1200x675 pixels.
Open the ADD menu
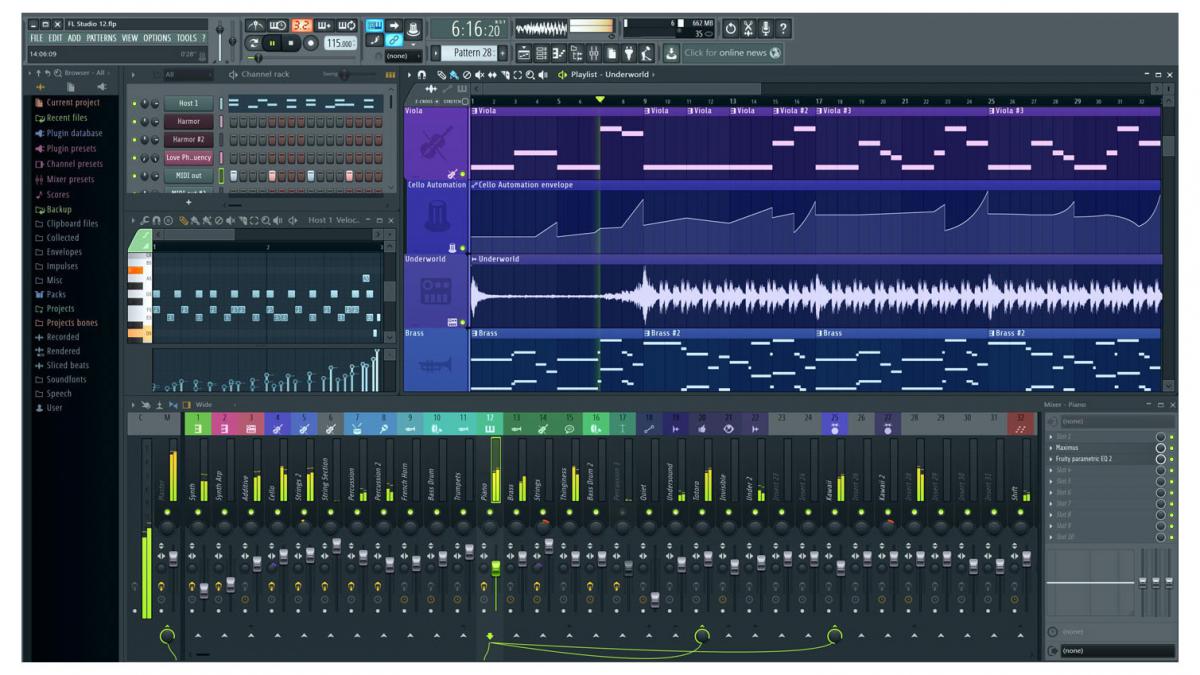75,38
